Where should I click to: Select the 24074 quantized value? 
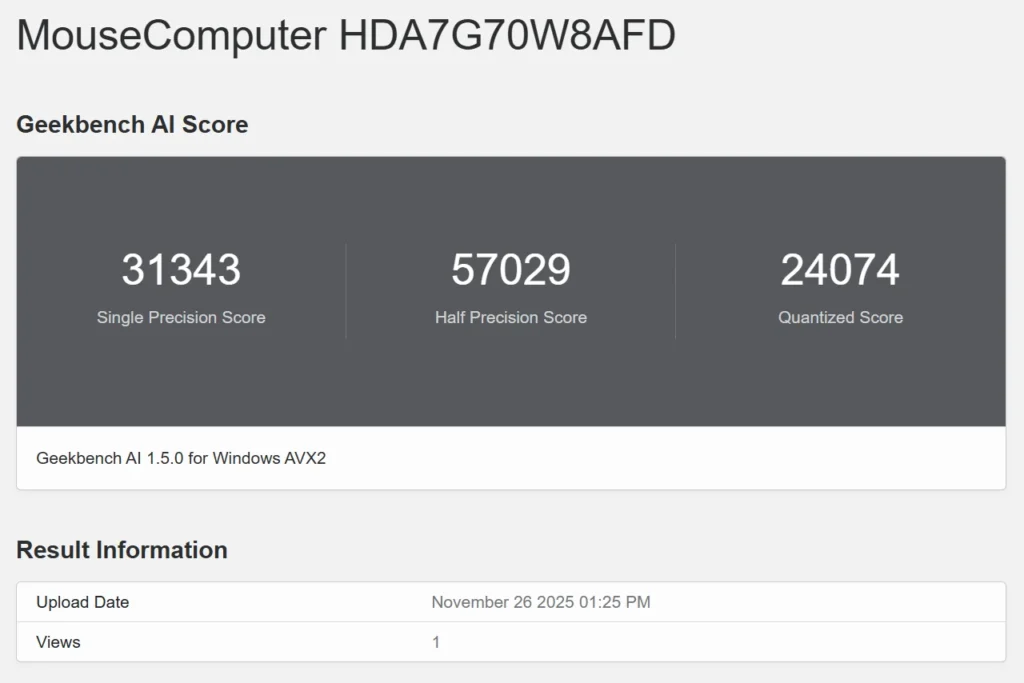840,270
